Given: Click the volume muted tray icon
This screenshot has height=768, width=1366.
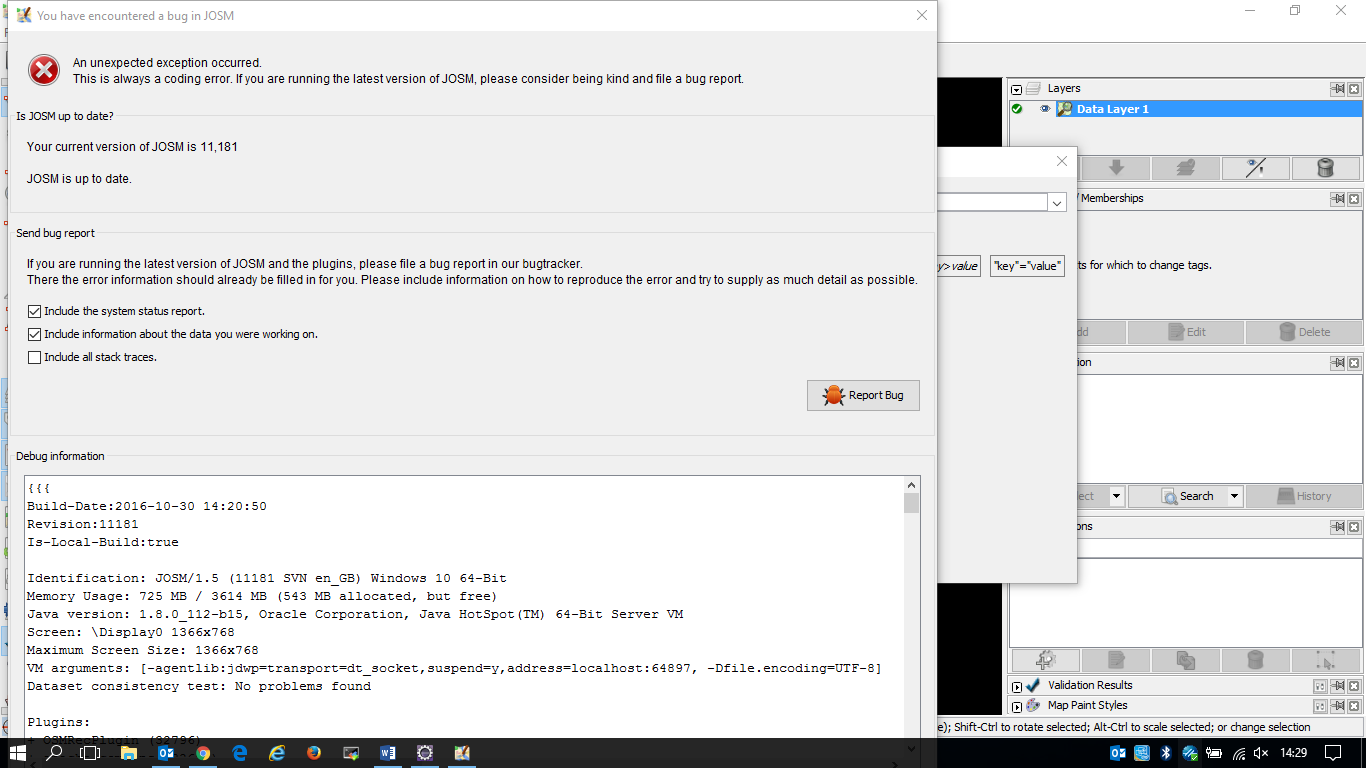Looking at the screenshot, I should pos(1262,753).
